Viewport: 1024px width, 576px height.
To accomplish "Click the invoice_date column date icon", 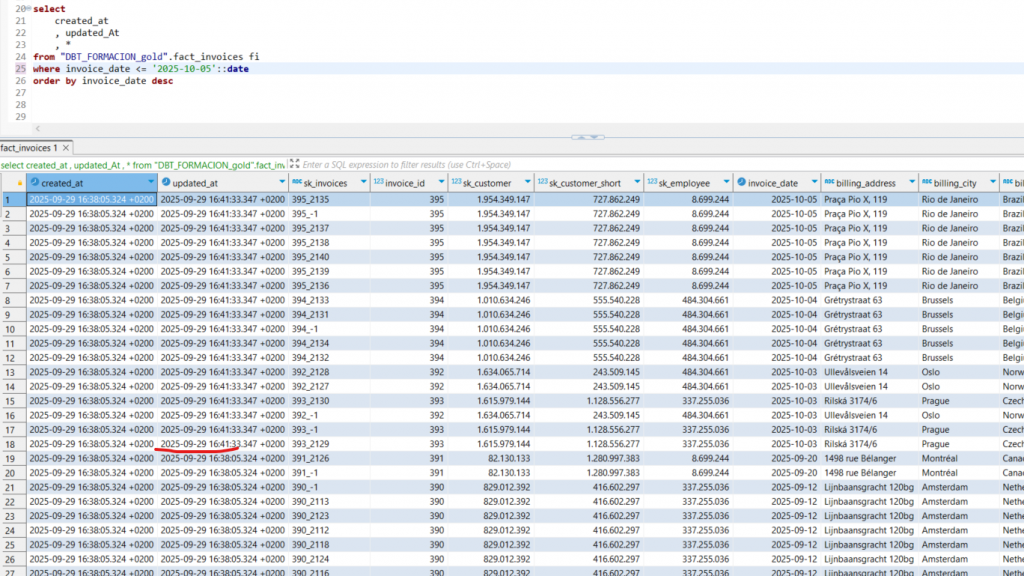I will click(x=741, y=183).
